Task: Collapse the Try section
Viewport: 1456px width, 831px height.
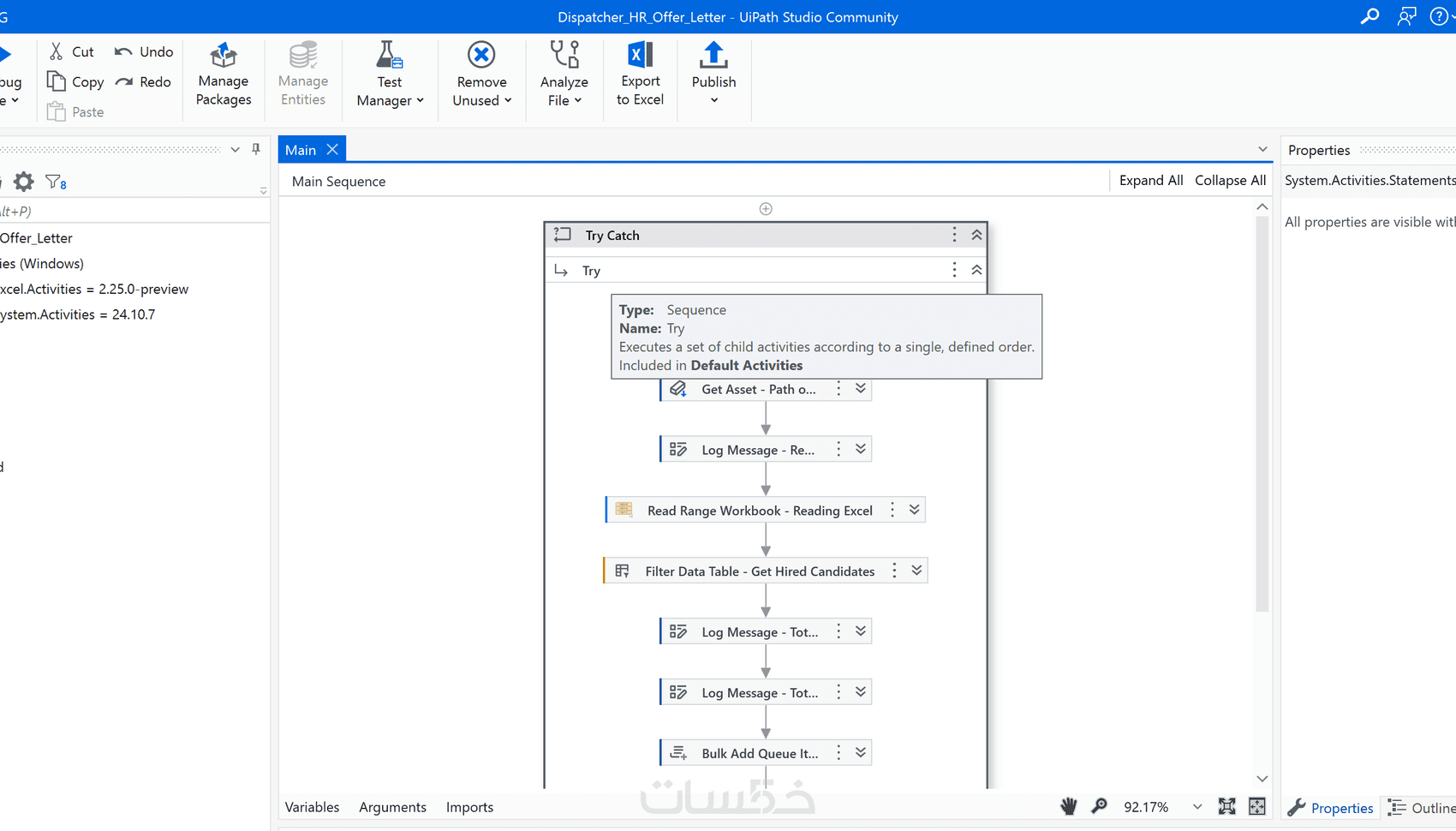Action: click(976, 270)
